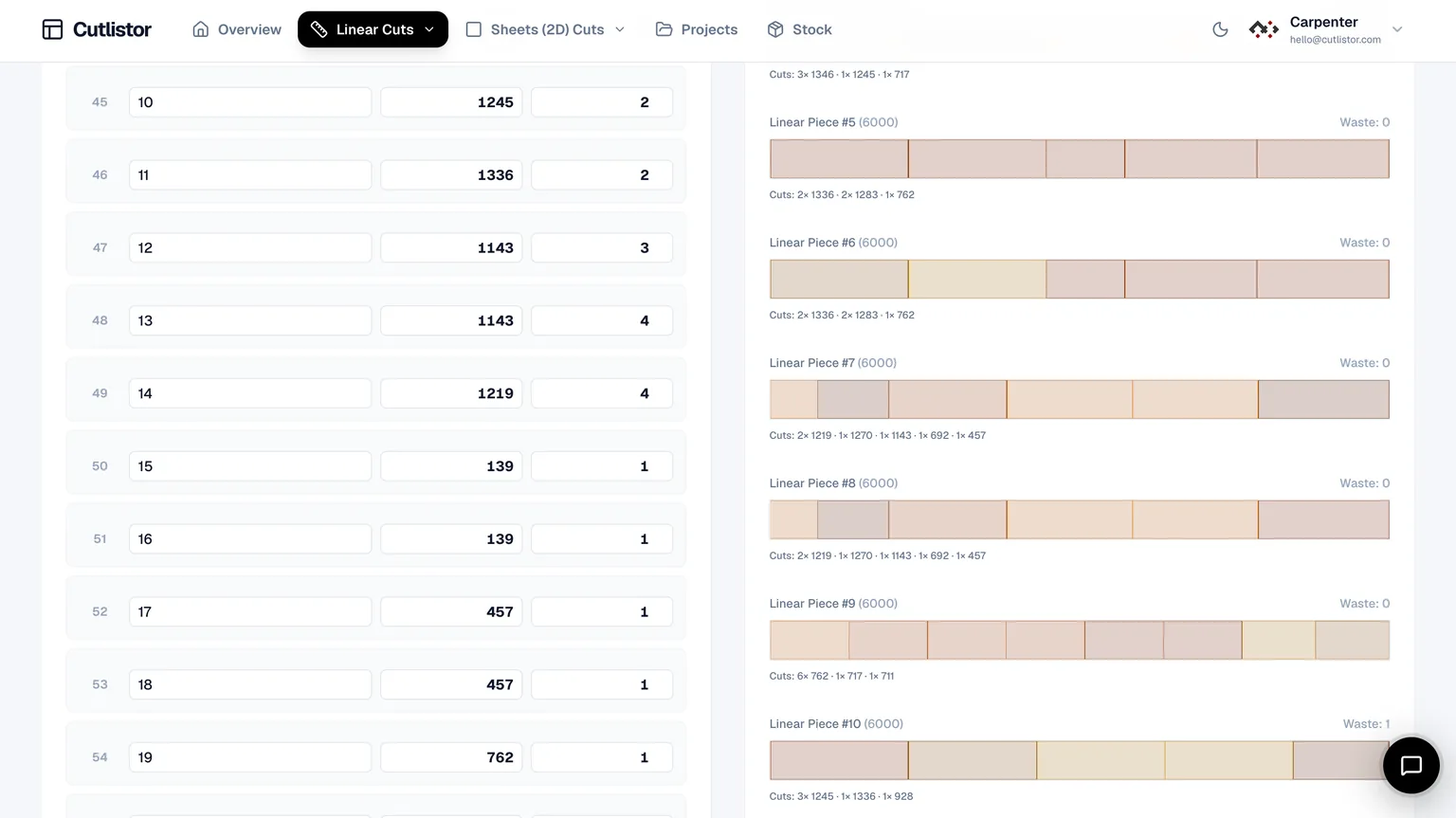This screenshot has width=1456, height=818.
Task: Click the Projects folder icon
Action: pyautogui.click(x=664, y=29)
